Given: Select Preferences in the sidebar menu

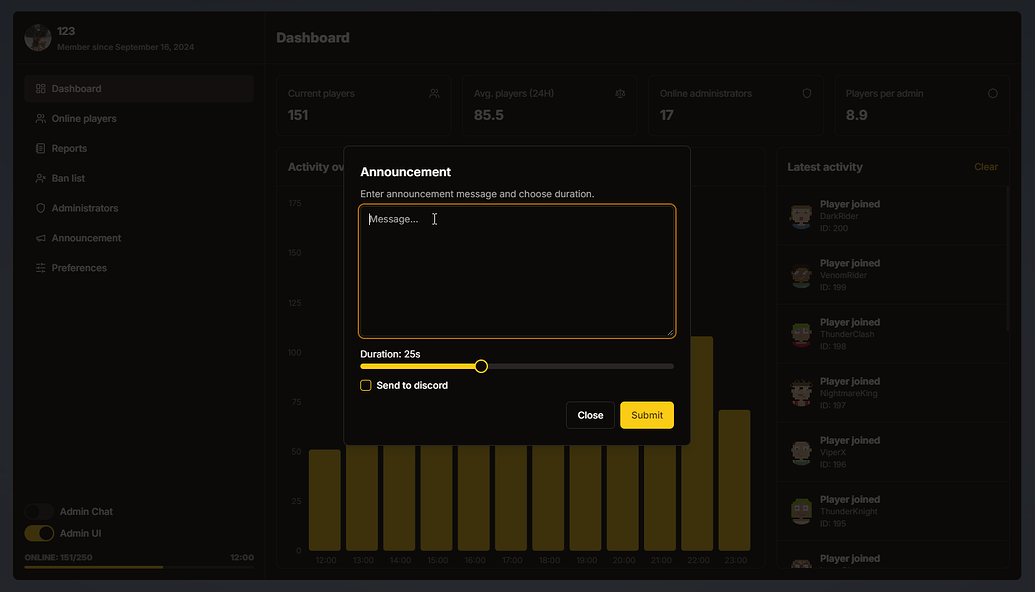Looking at the screenshot, I should (x=80, y=268).
